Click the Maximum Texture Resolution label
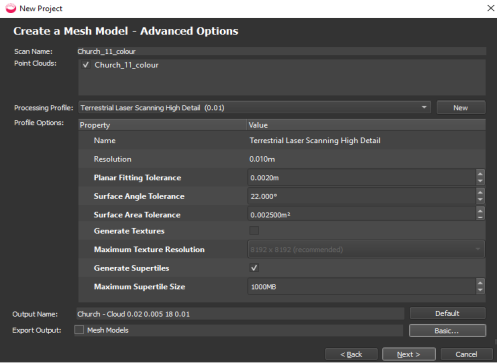The height and width of the screenshot is (363, 497). point(149,249)
